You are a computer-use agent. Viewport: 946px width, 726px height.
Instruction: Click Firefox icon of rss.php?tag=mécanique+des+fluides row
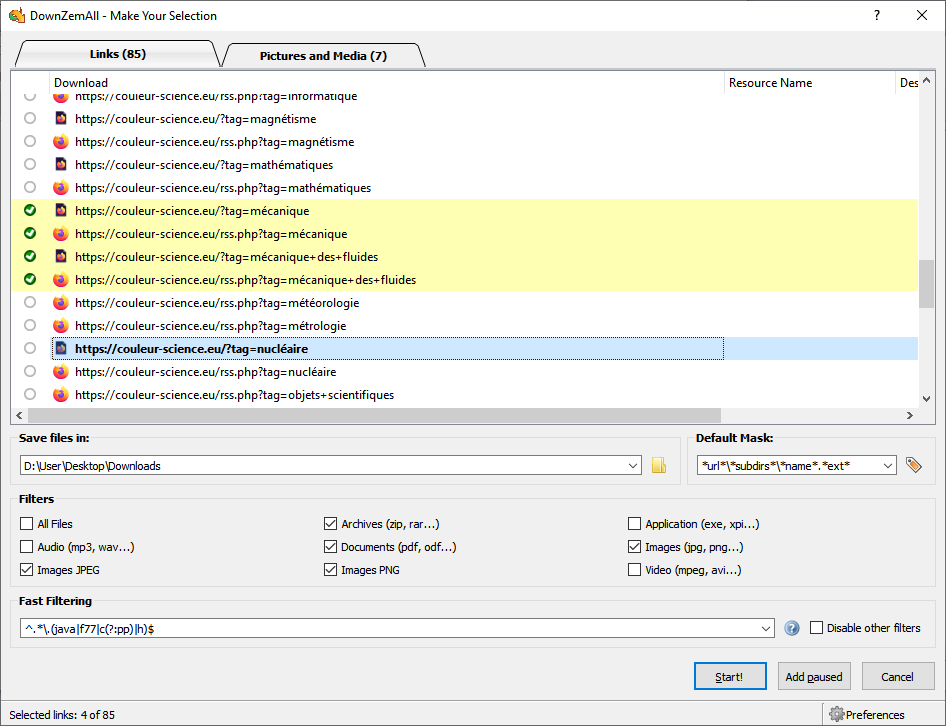click(x=61, y=279)
